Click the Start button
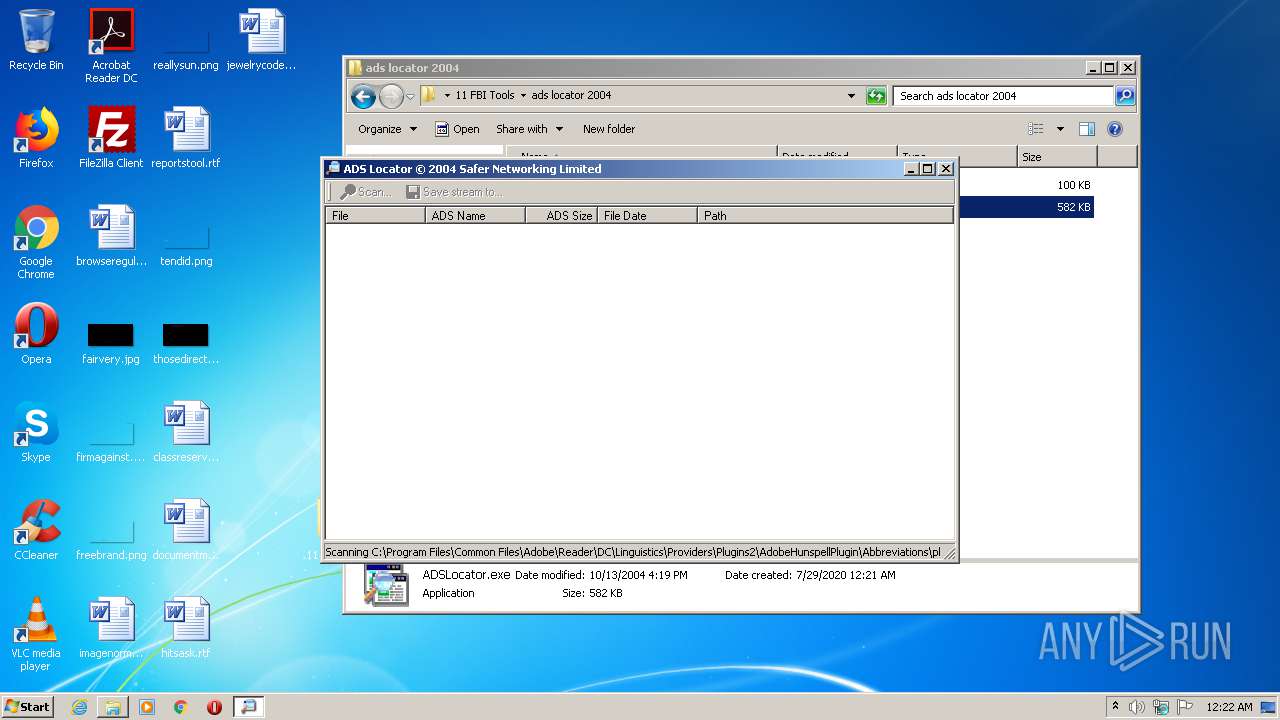The height and width of the screenshot is (720, 1280). (x=28, y=707)
